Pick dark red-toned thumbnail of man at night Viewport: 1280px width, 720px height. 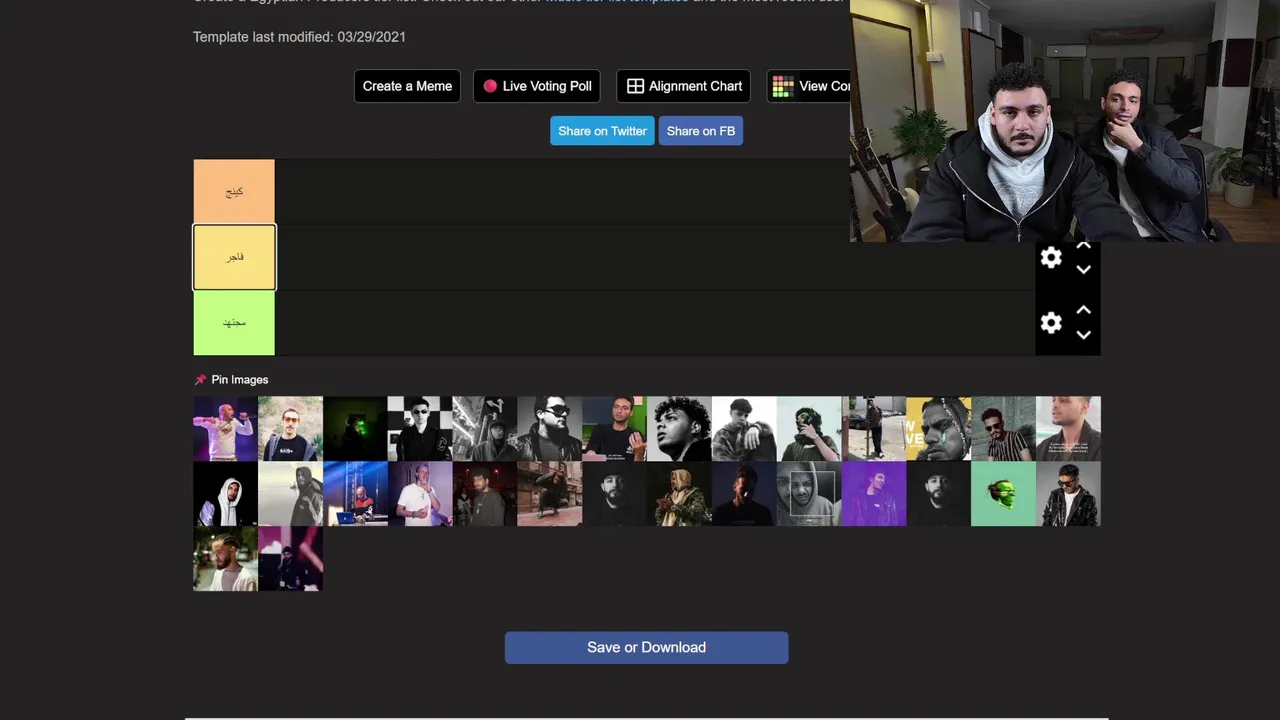coord(485,493)
